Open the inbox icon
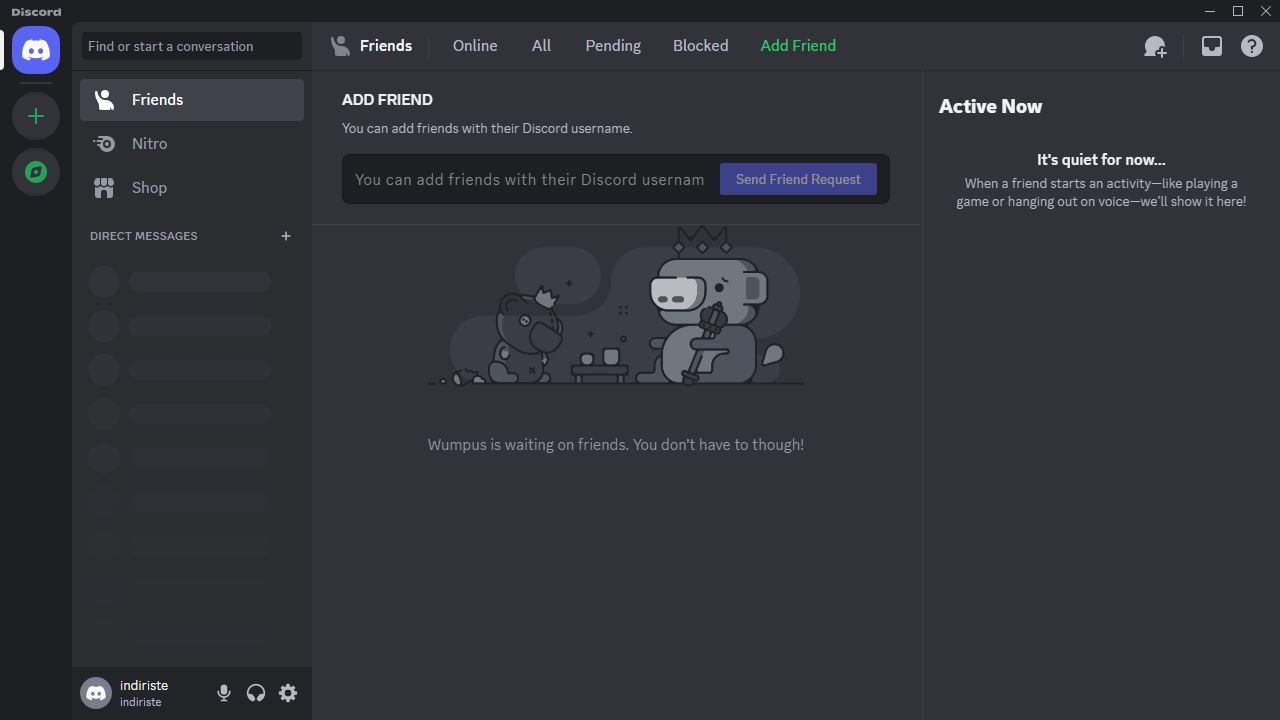The width and height of the screenshot is (1280, 720). coord(1211,46)
